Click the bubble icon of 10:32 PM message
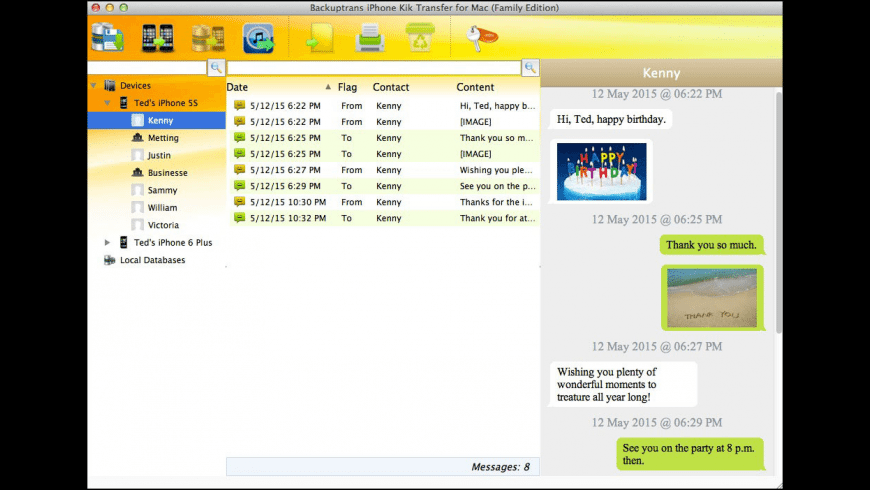The image size is (870, 490). pyautogui.click(x=239, y=218)
